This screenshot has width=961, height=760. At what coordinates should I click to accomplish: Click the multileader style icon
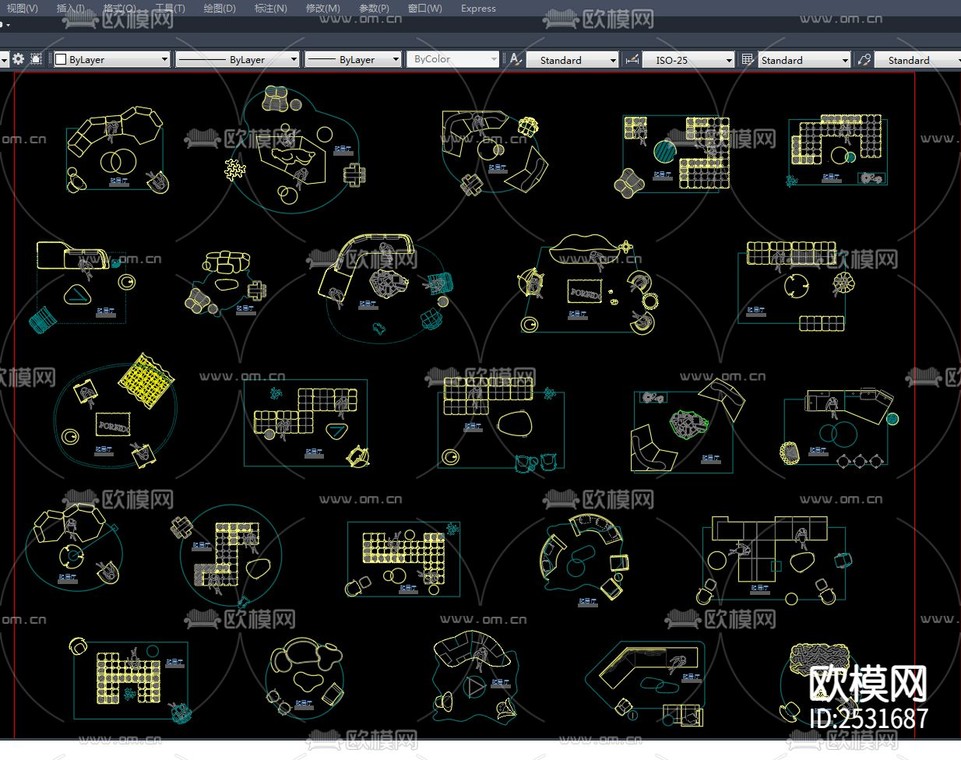click(x=864, y=59)
